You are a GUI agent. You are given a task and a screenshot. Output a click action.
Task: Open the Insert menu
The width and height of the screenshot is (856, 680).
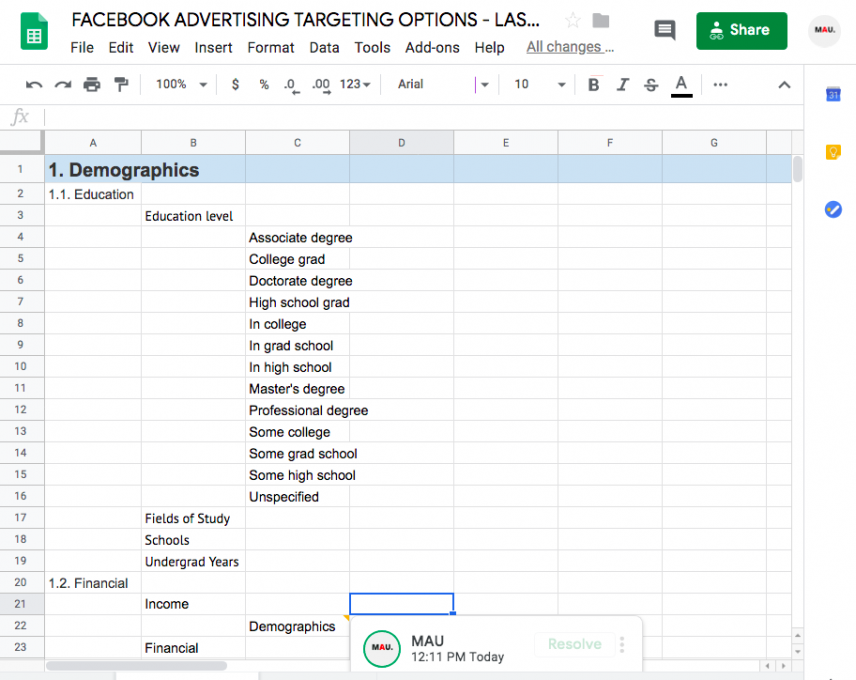coord(213,48)
